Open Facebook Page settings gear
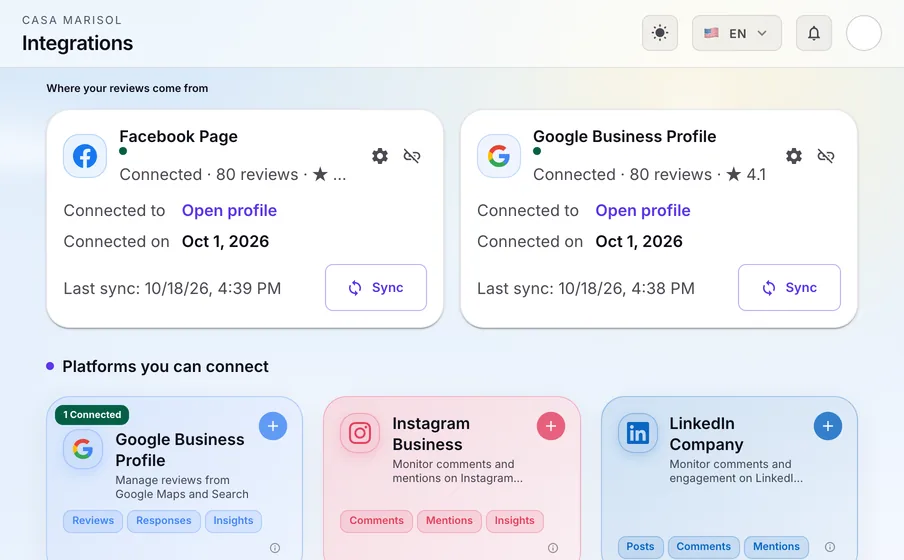 point(380,156)
